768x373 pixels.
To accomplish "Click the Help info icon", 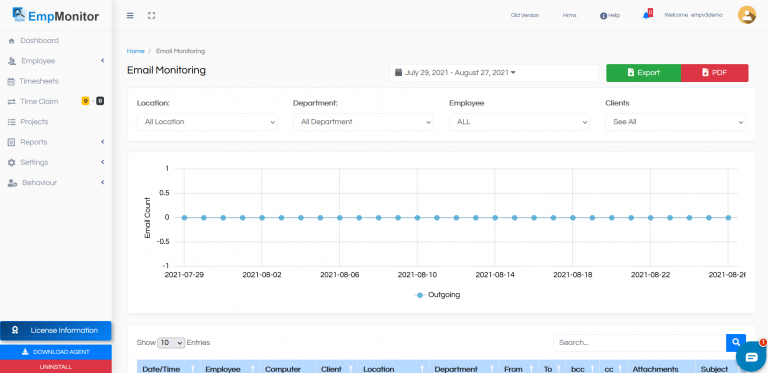I will coord(603,16).
